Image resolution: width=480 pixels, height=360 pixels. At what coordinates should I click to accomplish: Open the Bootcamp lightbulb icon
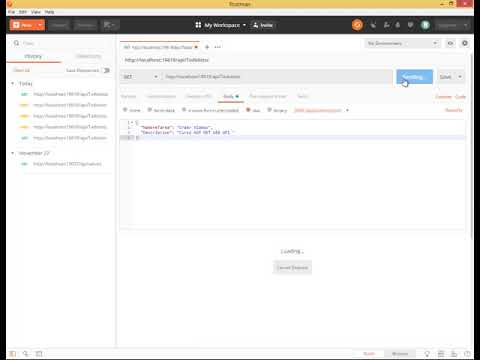tap(427, 354)
